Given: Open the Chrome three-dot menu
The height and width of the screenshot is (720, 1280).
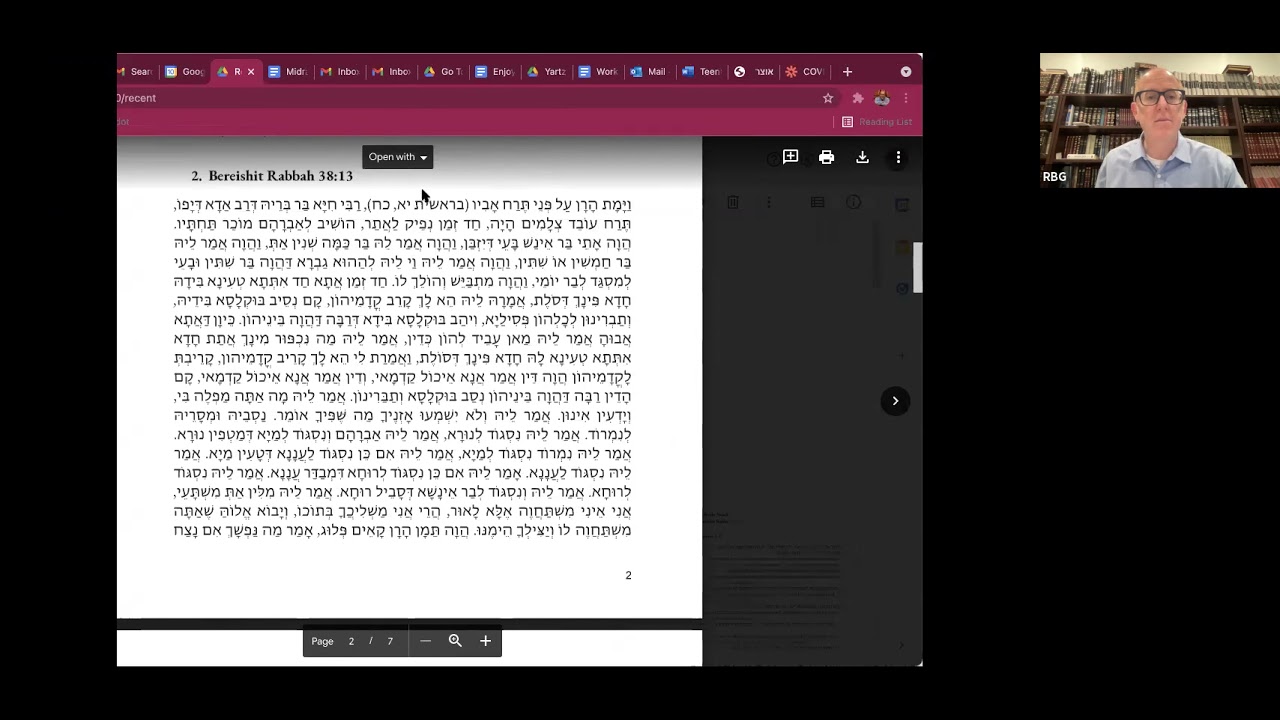Looking at the screenshot, I should coord(906,98).
